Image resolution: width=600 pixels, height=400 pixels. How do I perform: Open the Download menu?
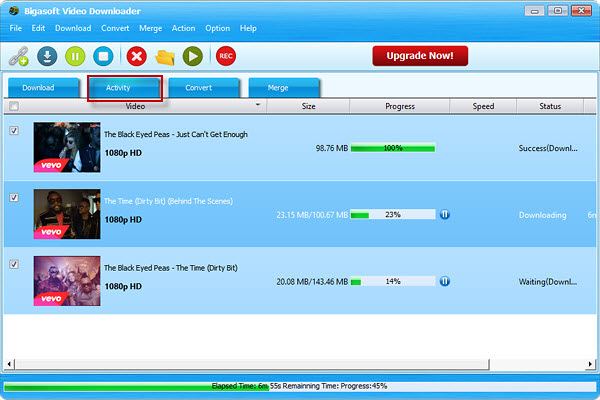(x=73, y=28)
